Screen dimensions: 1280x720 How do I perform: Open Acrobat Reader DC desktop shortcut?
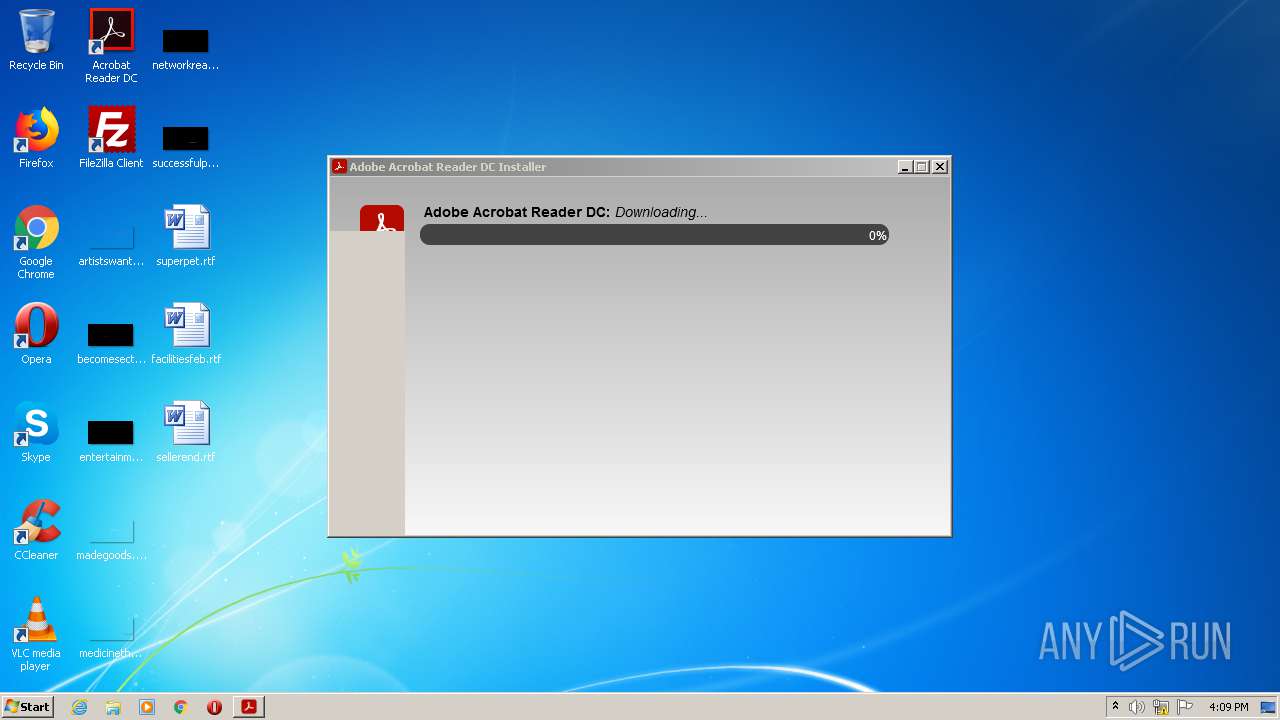click(x=111, y=45)
